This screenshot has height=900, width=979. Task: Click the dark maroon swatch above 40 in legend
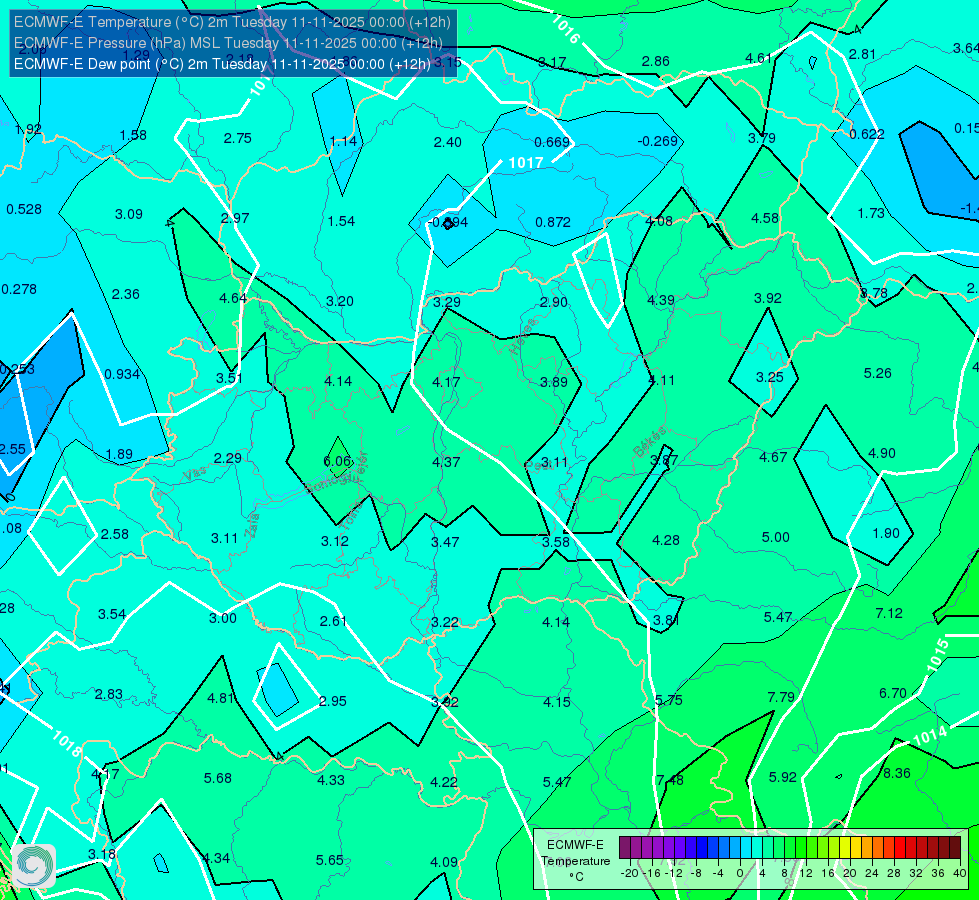(955, 848)
